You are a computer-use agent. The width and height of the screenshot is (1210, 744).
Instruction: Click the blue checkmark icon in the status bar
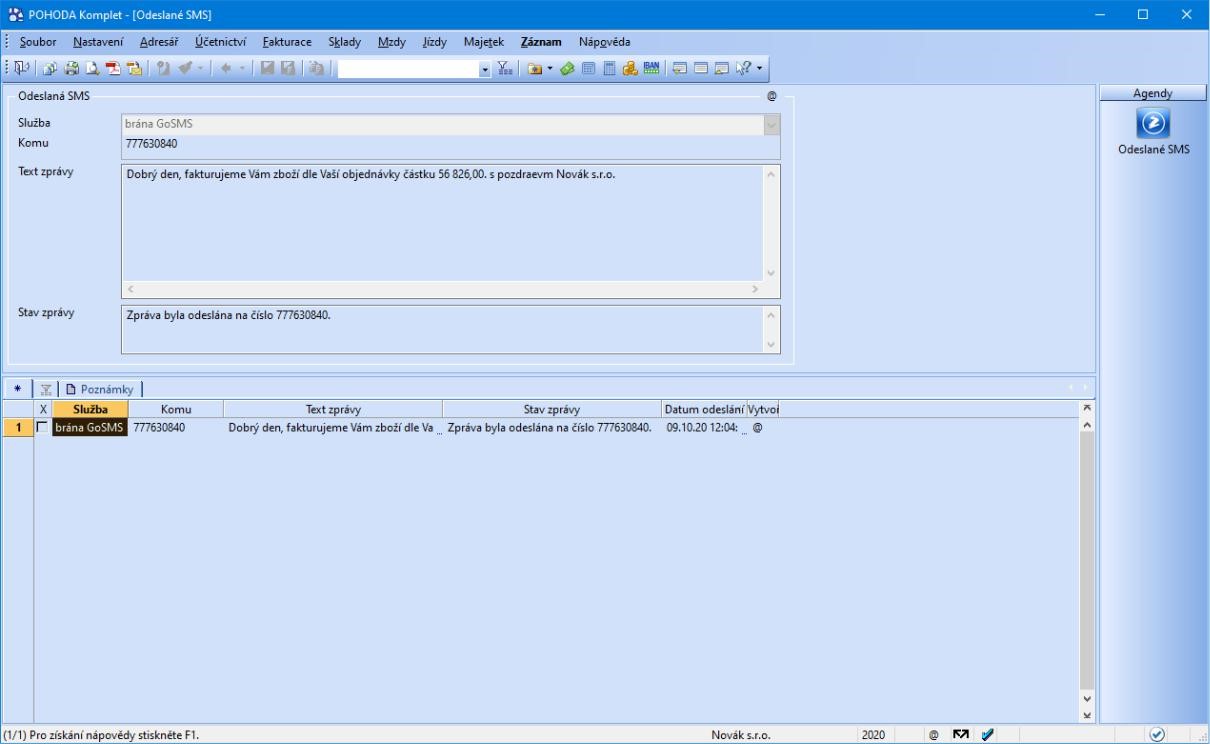click(987, 735)
